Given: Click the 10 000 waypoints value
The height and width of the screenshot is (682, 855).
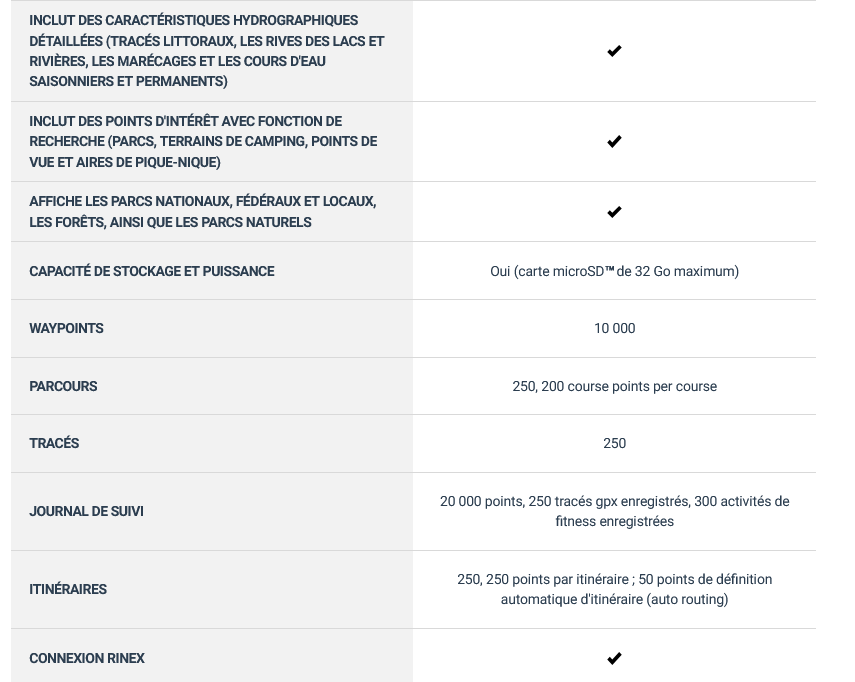Looking at the screenshot, I should tap(615, 328).
